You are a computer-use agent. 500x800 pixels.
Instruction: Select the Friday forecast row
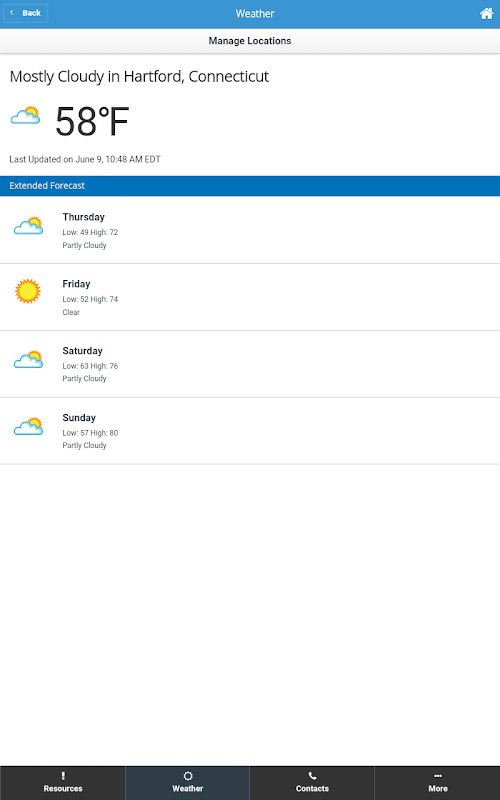[250, 297]
